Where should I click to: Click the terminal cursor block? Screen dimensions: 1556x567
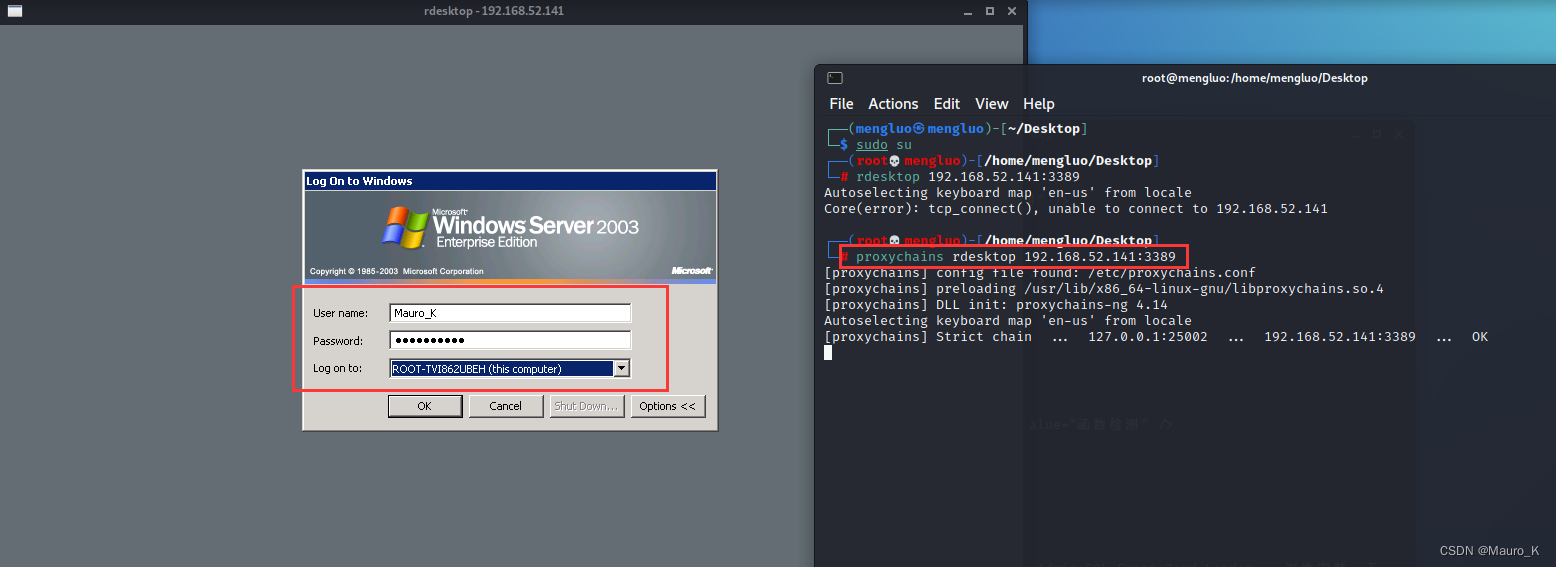(828, 353)
